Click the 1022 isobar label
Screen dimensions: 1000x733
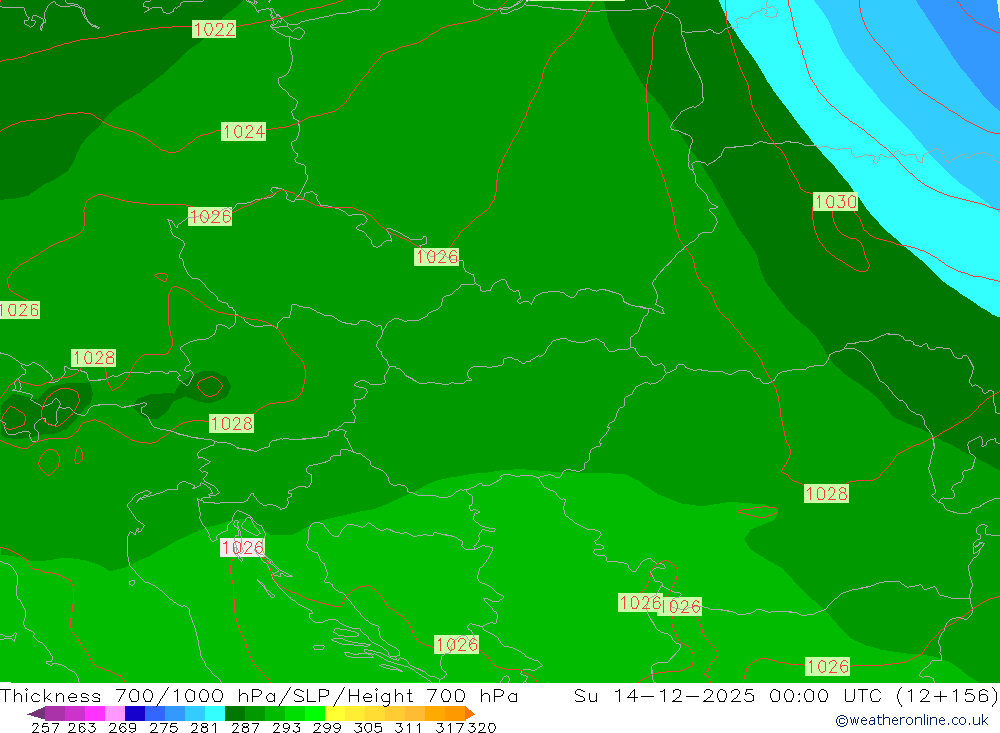click(214, 29)
